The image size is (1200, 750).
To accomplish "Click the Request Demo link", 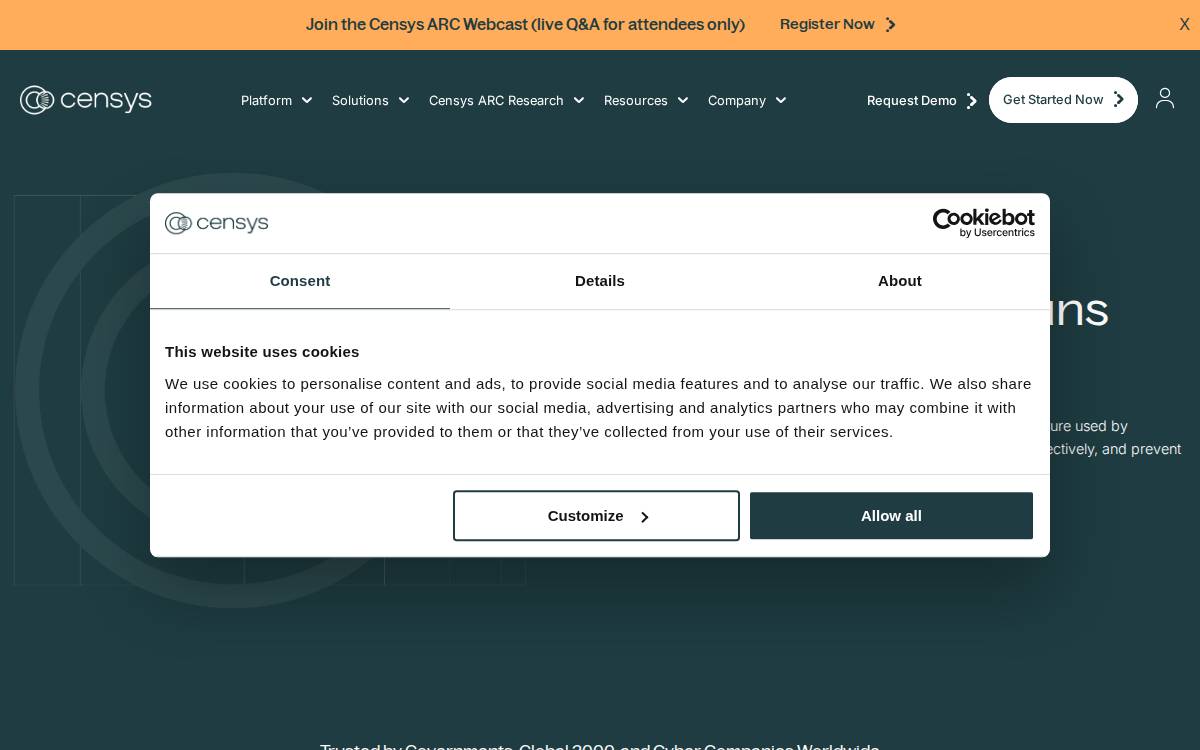I will coord(912,101).
